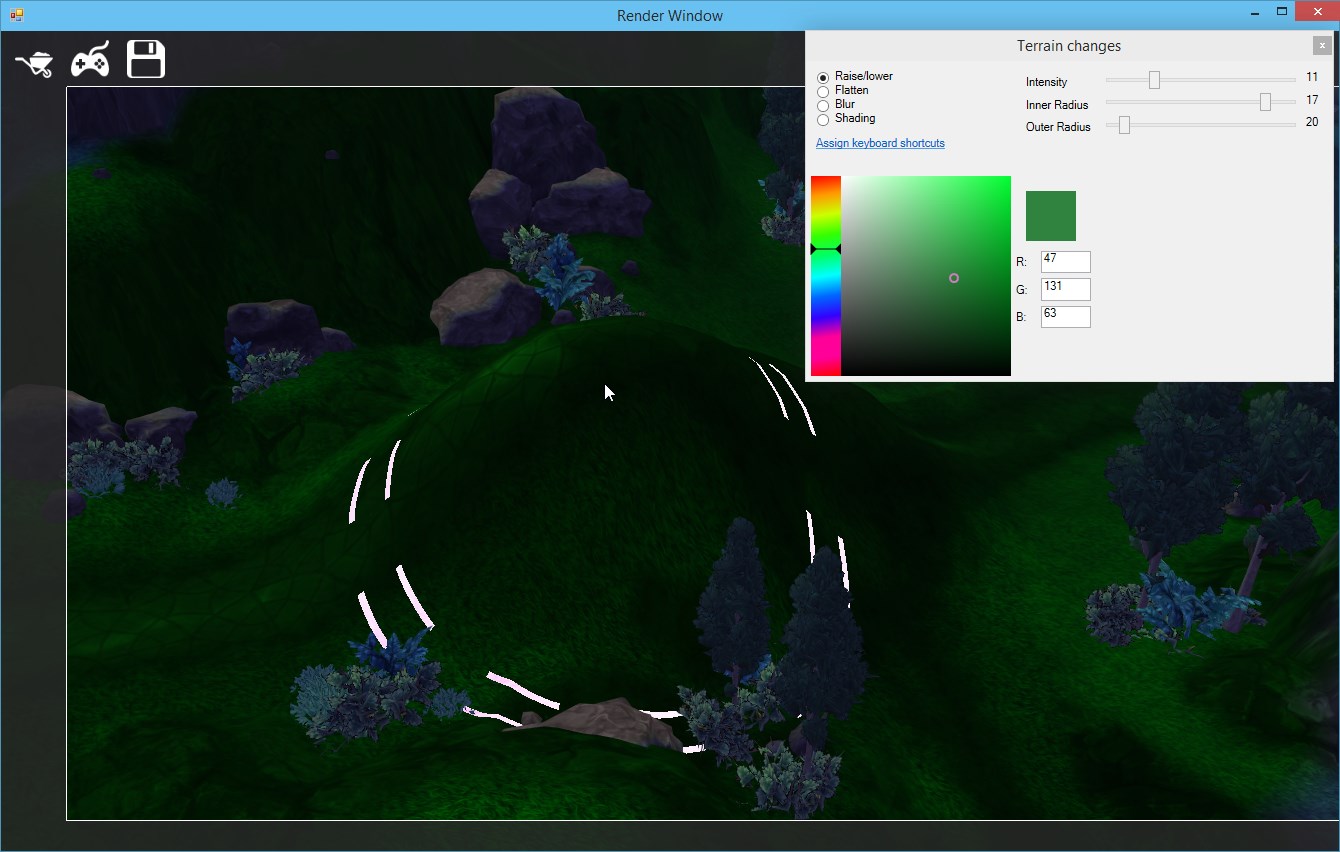Click the green saturation color picker square
Image resolution: width=1340 pixels, height=852 pixels.
coord(926,276)
